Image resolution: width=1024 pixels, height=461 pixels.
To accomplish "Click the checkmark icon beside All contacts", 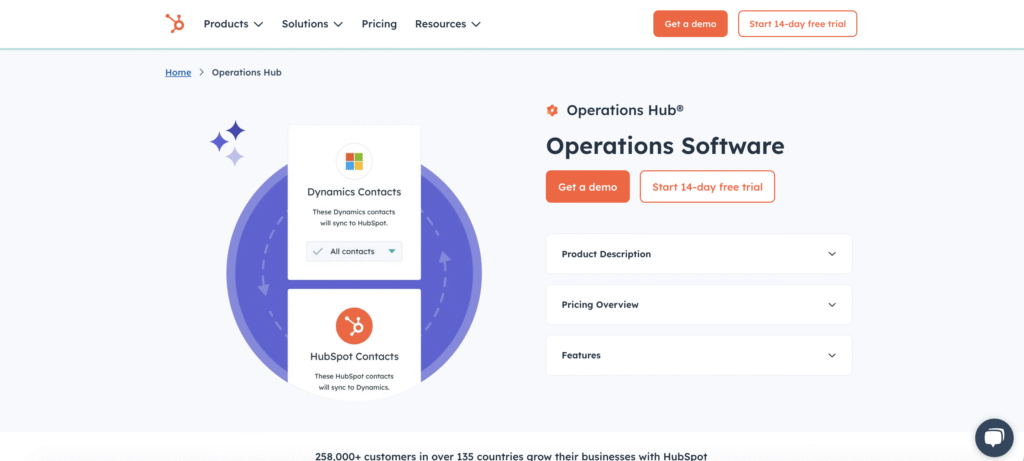I will click(318, 251).
